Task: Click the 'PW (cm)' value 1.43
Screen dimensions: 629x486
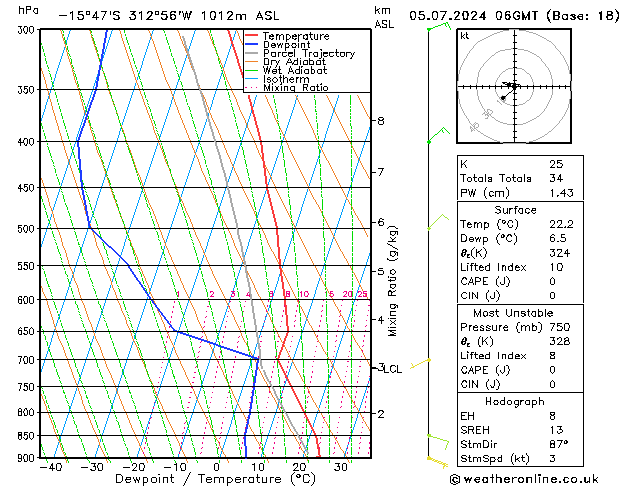Action: pos(561,193)
